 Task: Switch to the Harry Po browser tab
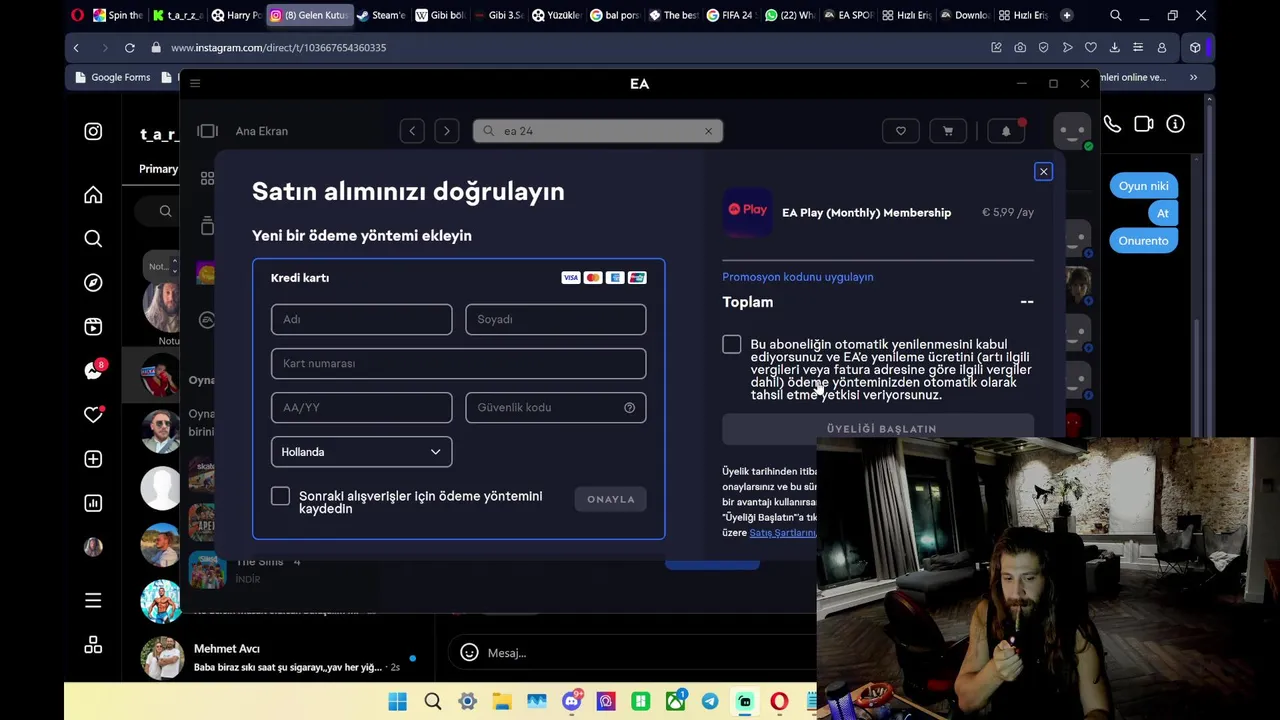click(x=235, y=15)
